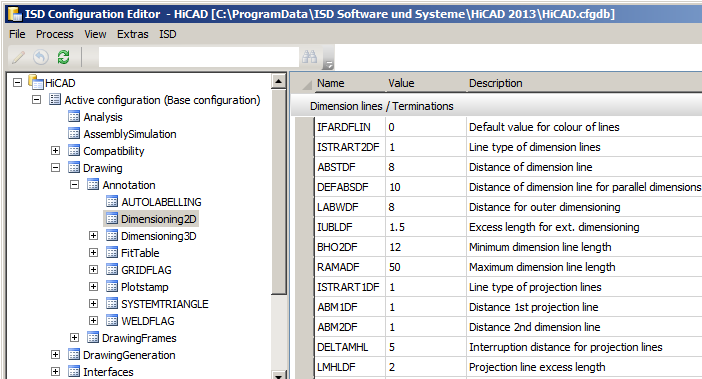Screen dimensions: 702x379
Task: Click the green refresh icon
Action: pos(64,57)
